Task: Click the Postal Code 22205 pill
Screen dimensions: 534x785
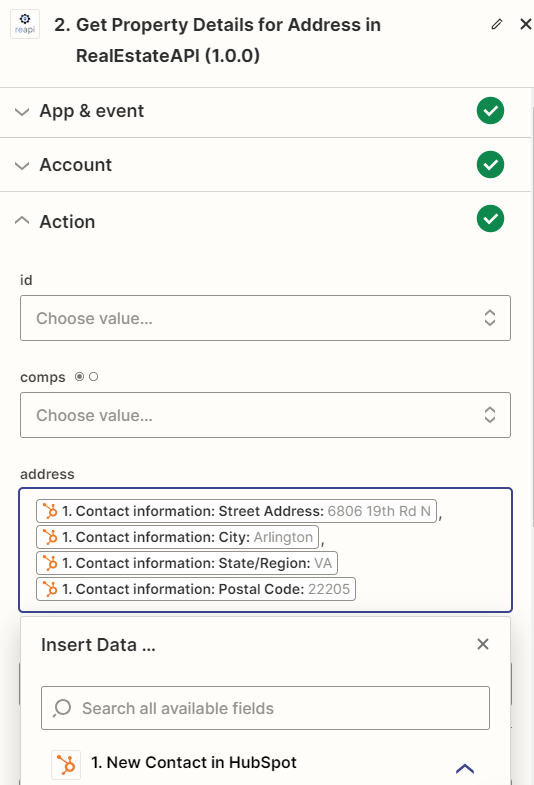Action: (x=196, y=589)
